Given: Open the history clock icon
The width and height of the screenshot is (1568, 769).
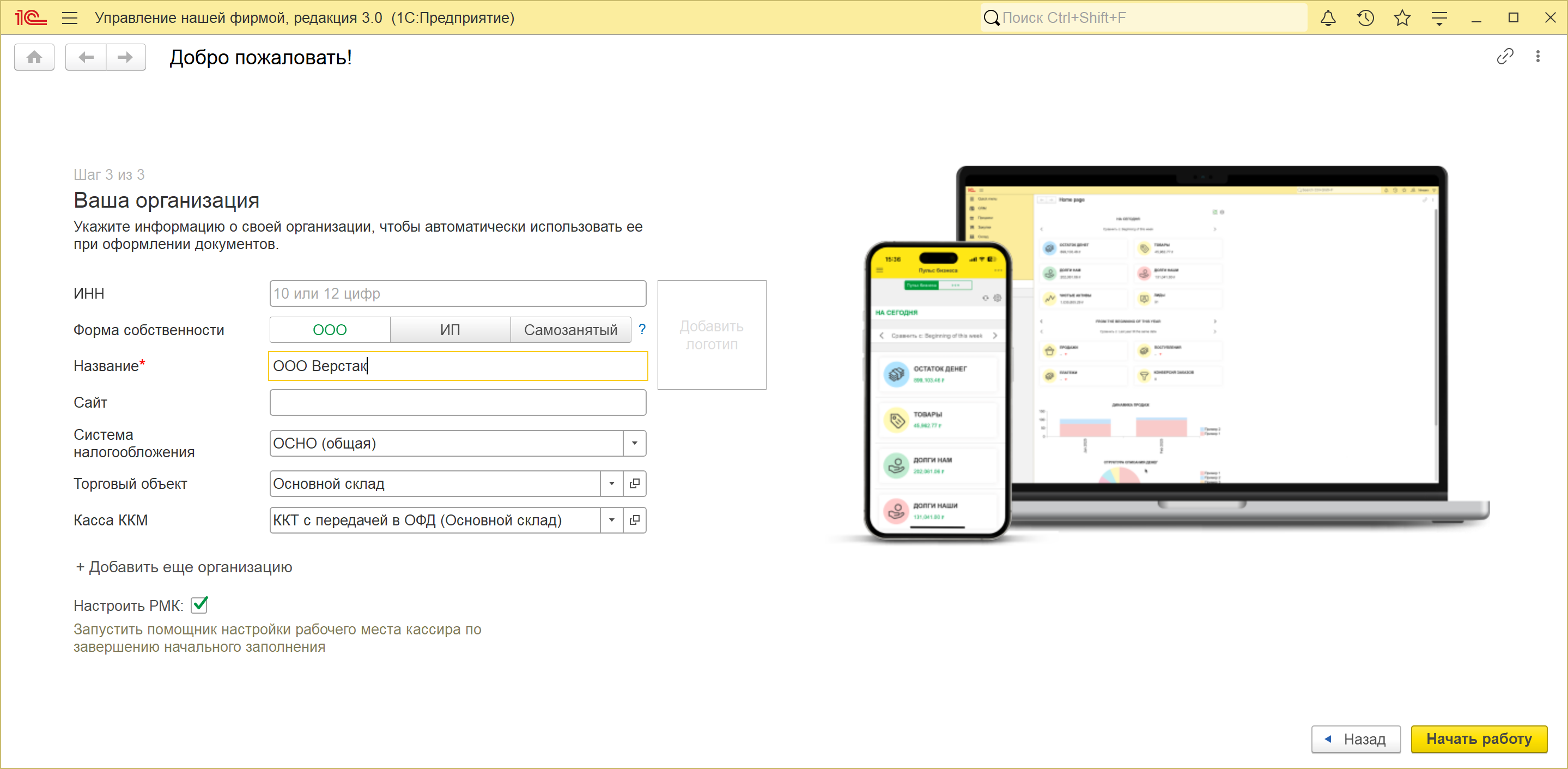Looking at the screenshot, I should click(x=1365, y=19).
